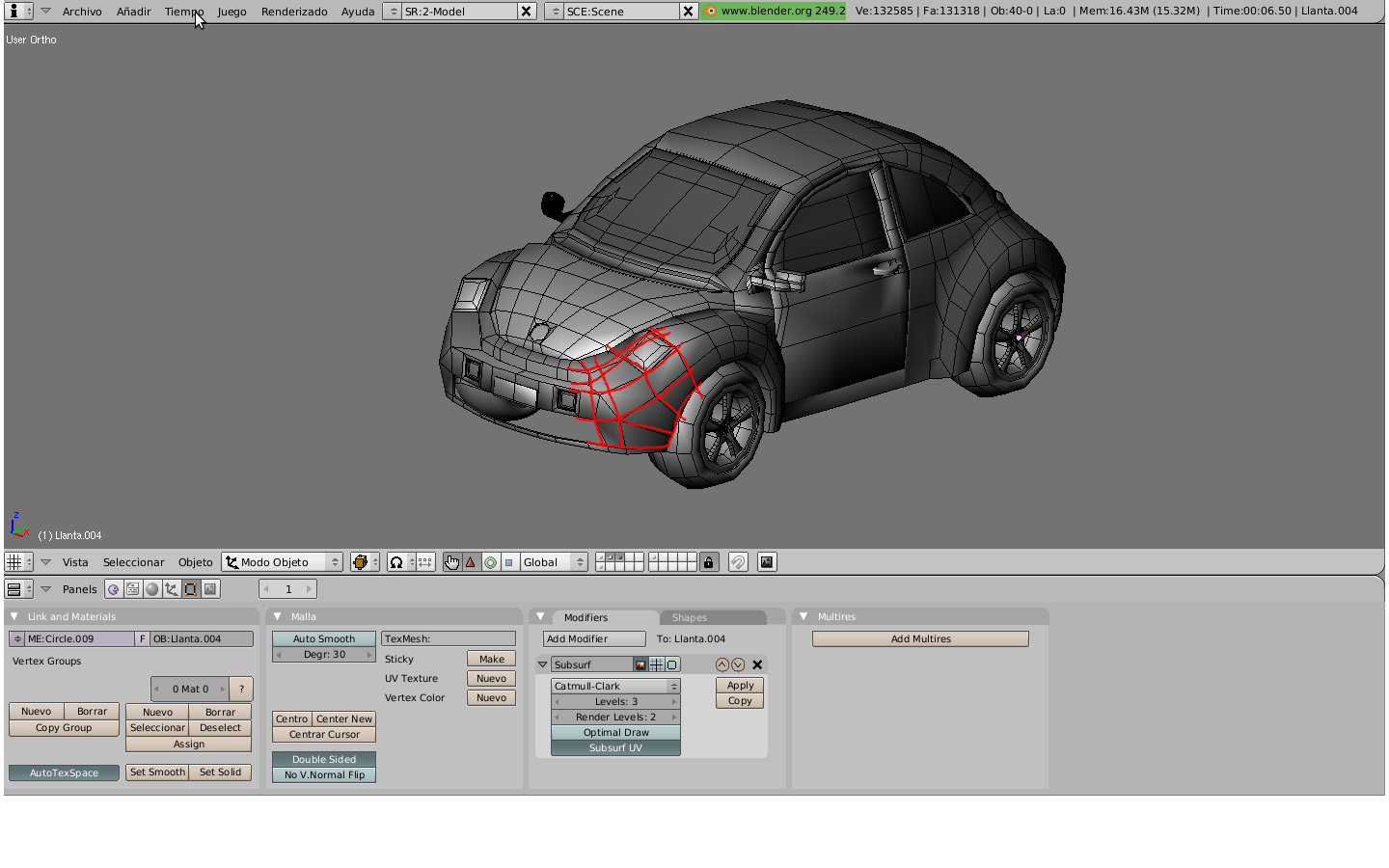
Task: Select the scale manipulator square icon
Action: [x=508, y=562]
